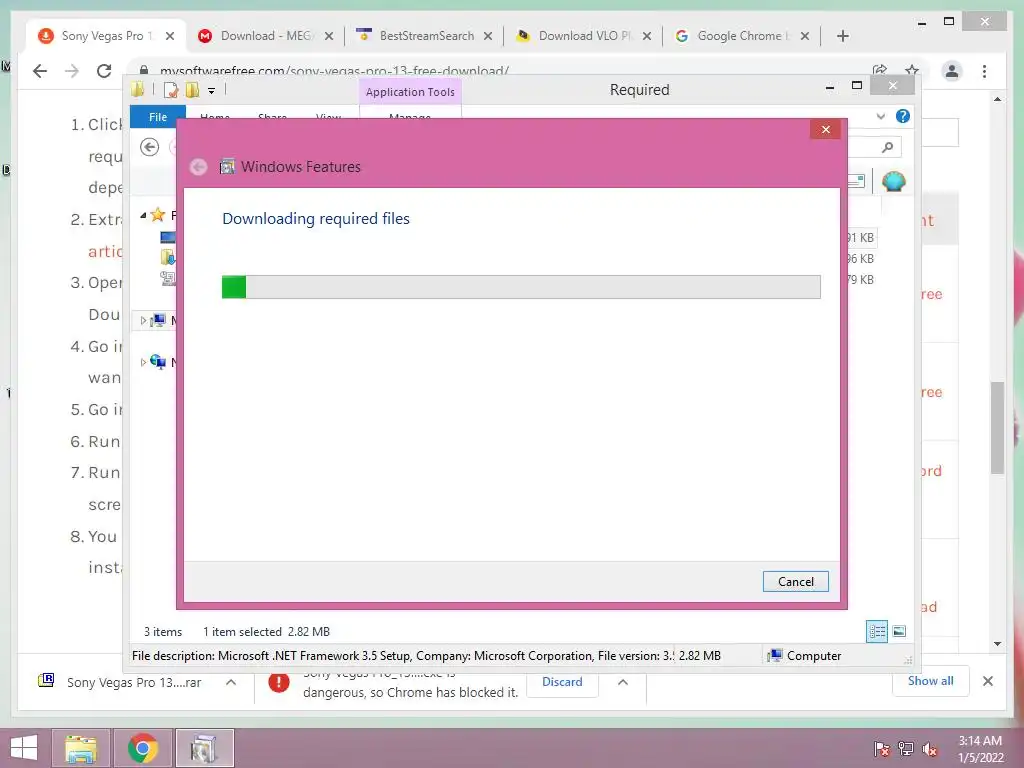Click Chrome forward arrow
1024x768 pixels.
pyautogui.click(x=72, y=71)
